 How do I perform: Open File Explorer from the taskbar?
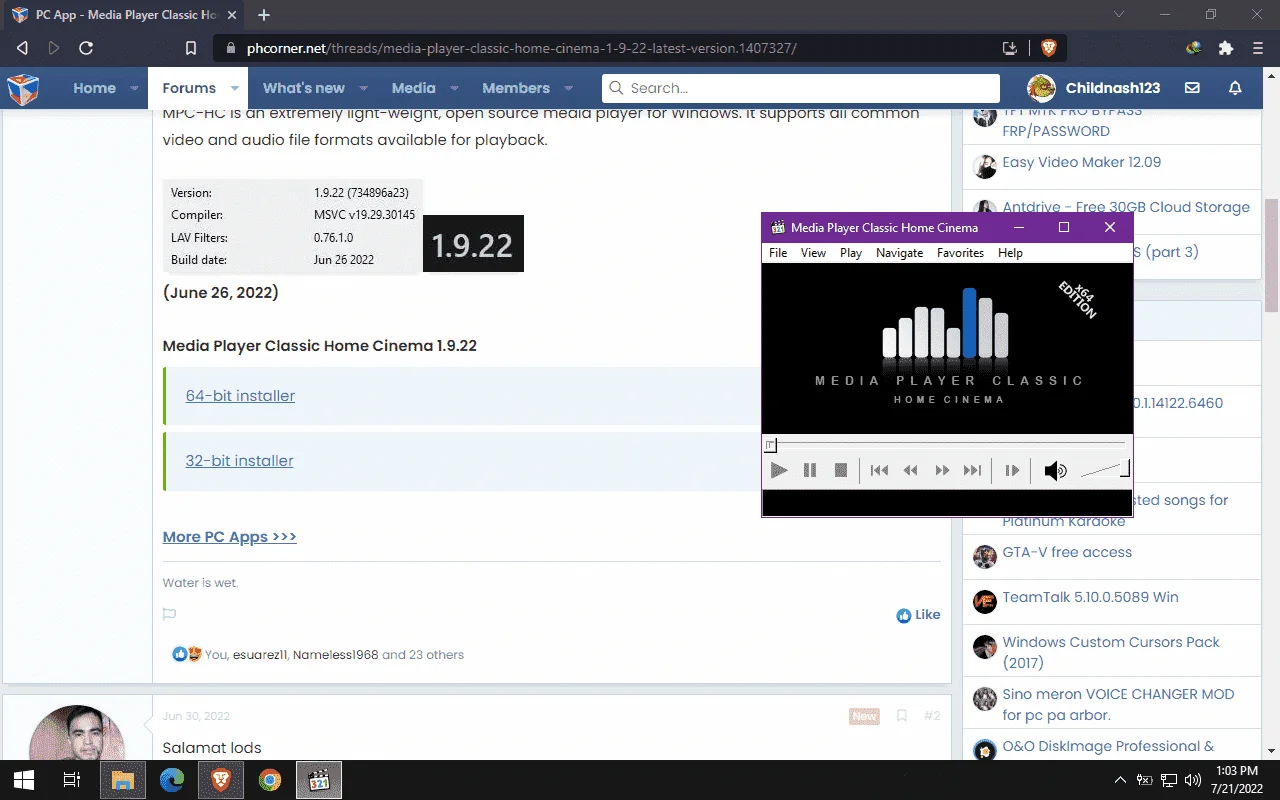[x=122, y=780]
